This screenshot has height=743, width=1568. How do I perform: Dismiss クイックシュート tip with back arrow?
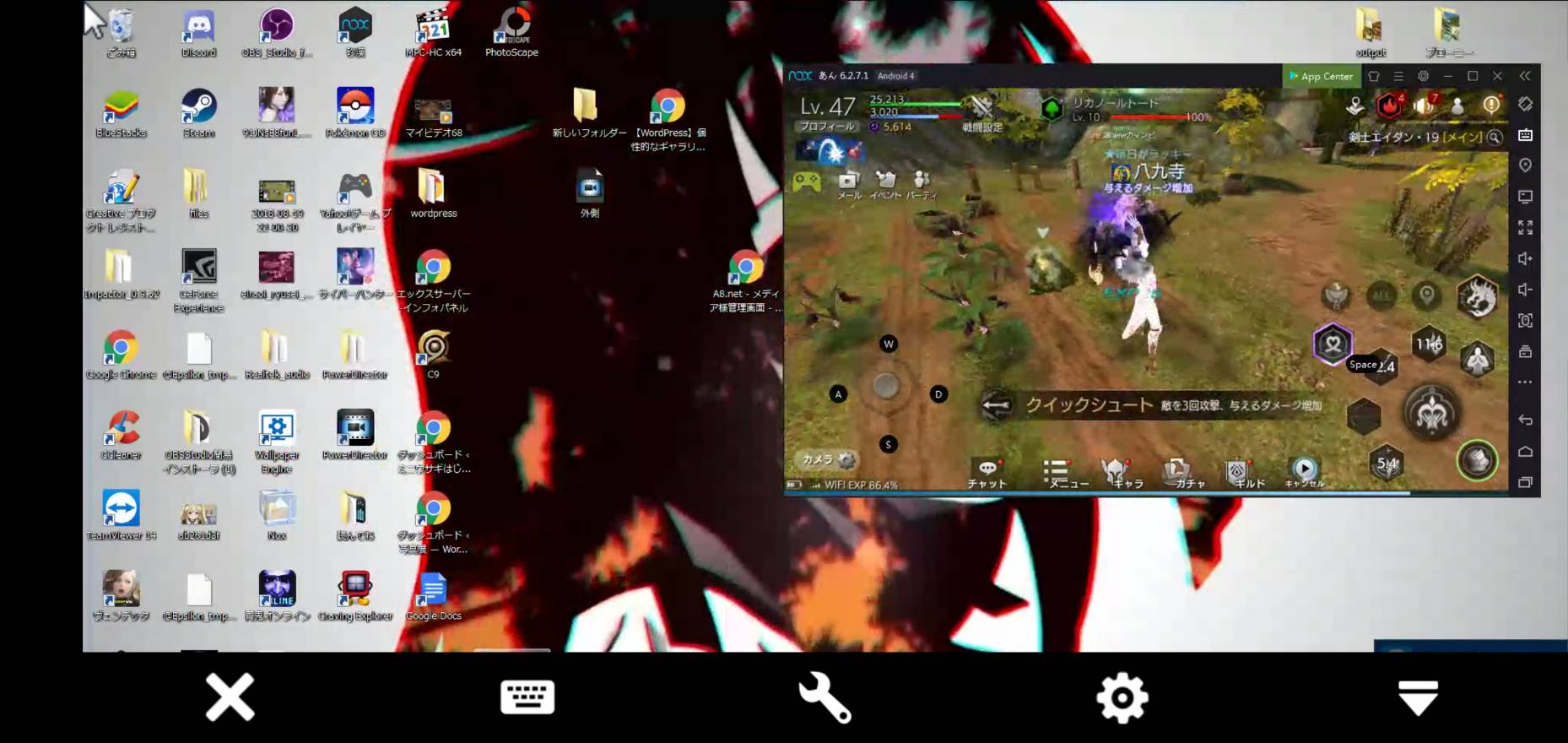coord(996,406)
